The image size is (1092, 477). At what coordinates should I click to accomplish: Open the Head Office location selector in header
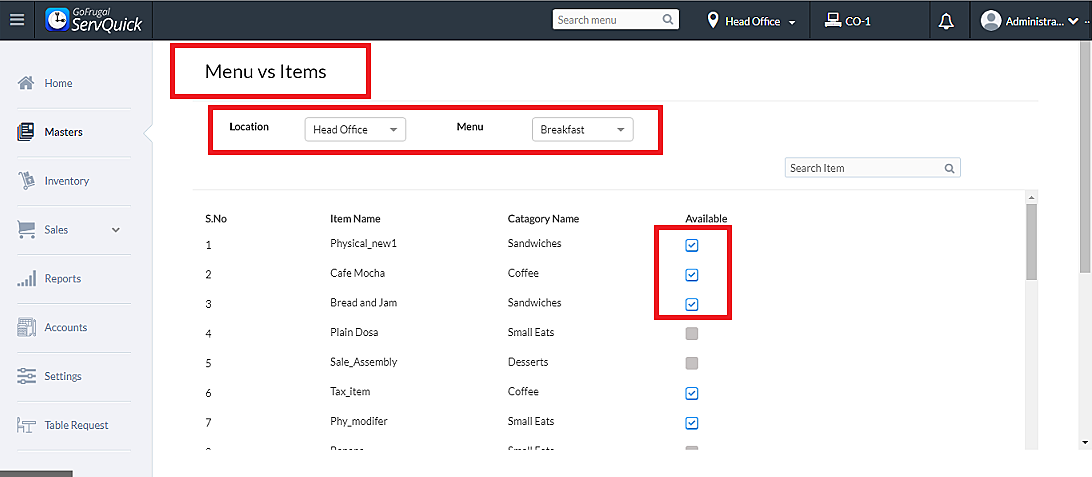tap(752, 21)
